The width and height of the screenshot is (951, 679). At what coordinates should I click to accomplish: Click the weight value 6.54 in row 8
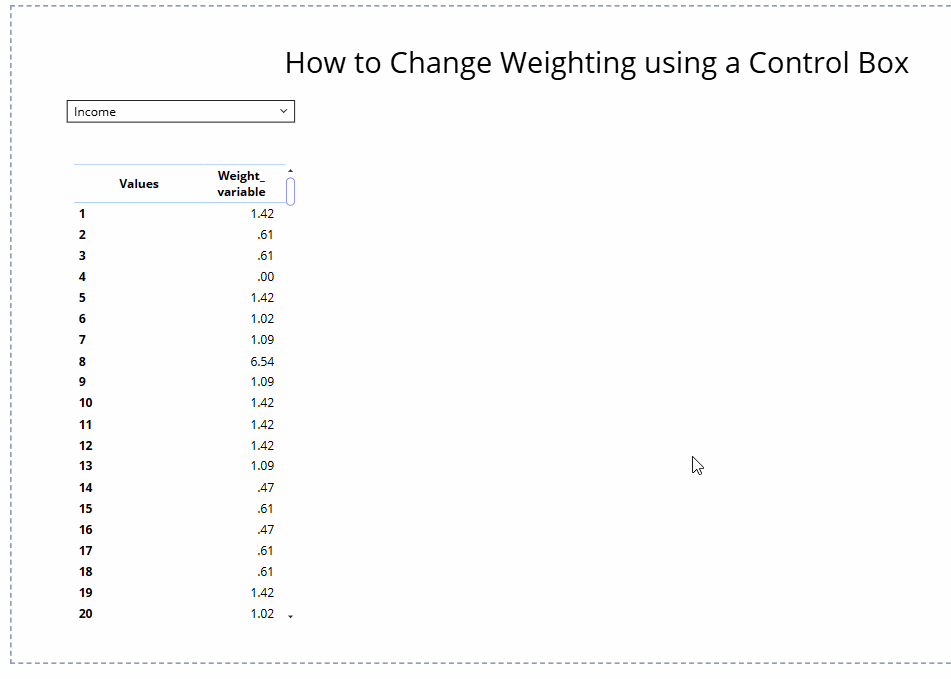click(x=263, y=361)
